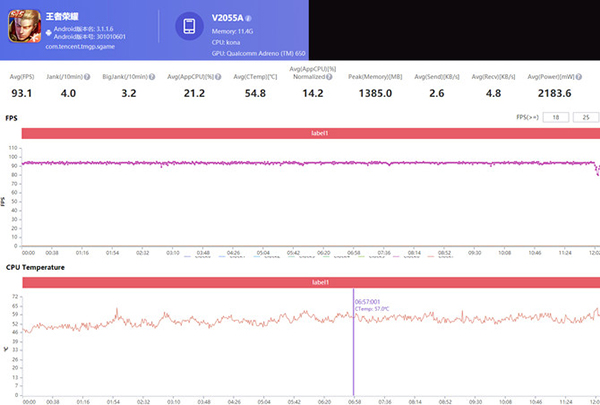Select the label1 bar above FPS chart
600x405 pixels.
308,133
